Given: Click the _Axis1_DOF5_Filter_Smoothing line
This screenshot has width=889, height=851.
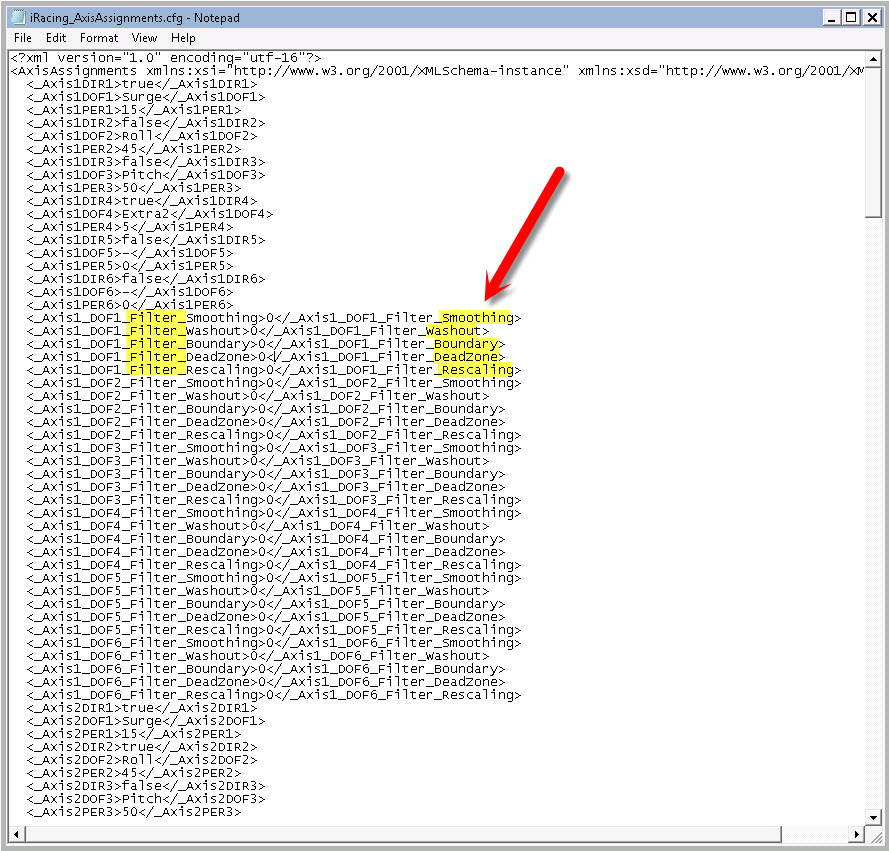Looking at the screenshot, I should point(274,578).
